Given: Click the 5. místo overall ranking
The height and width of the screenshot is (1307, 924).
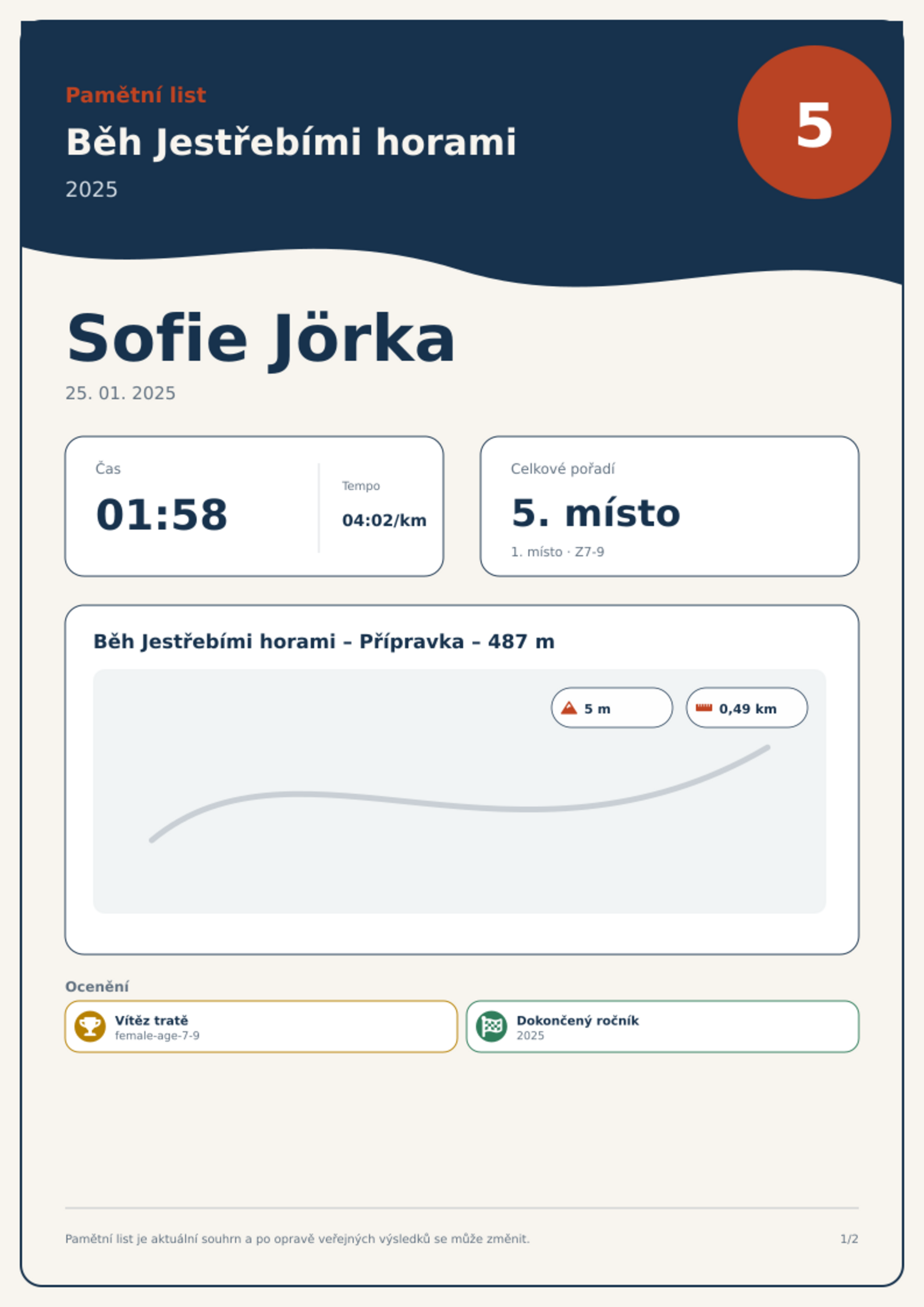Looking at the screenshot, I should coord(596,513).
